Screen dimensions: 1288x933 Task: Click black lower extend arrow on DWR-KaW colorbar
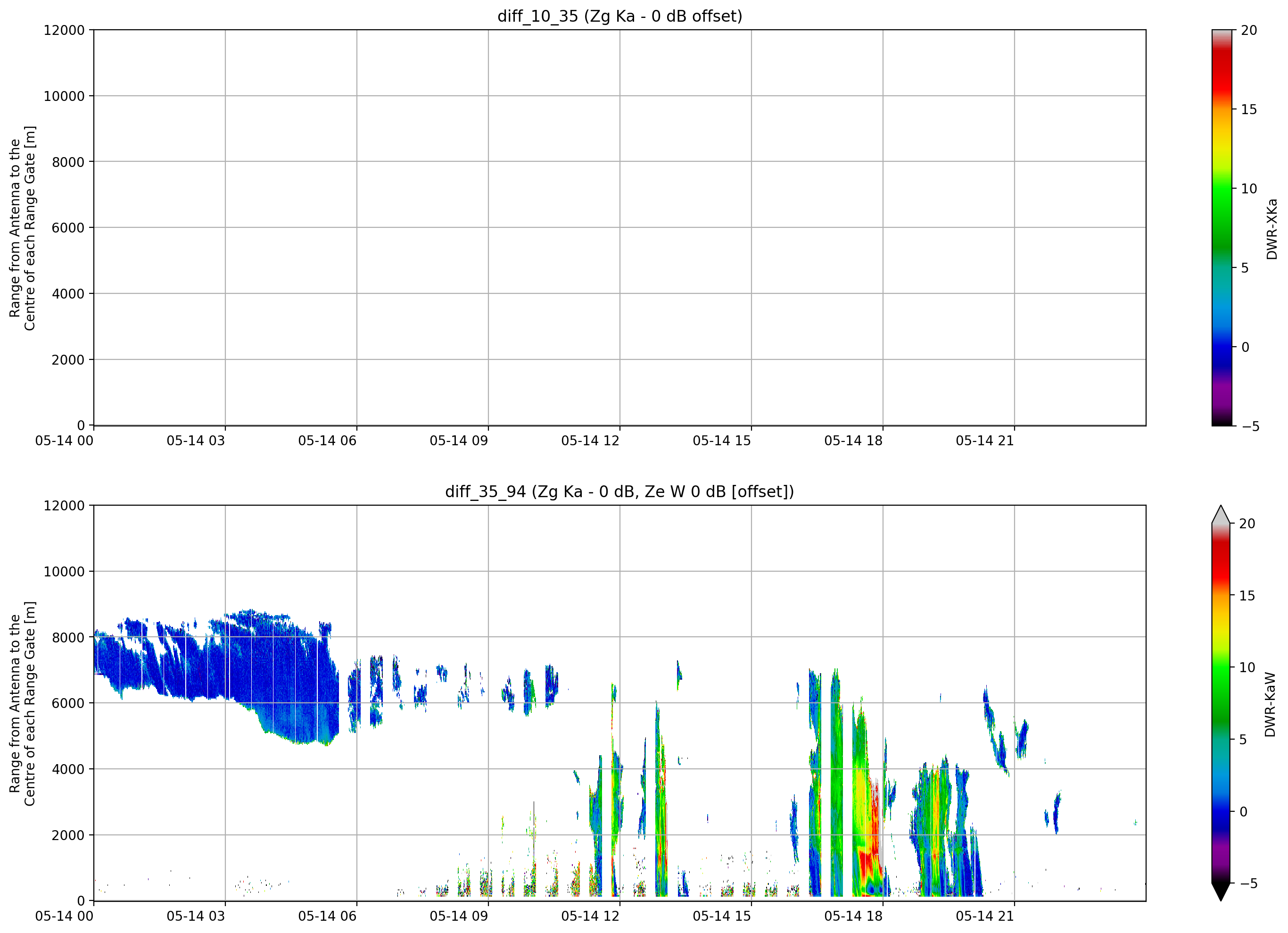[x=1221, y=892]
